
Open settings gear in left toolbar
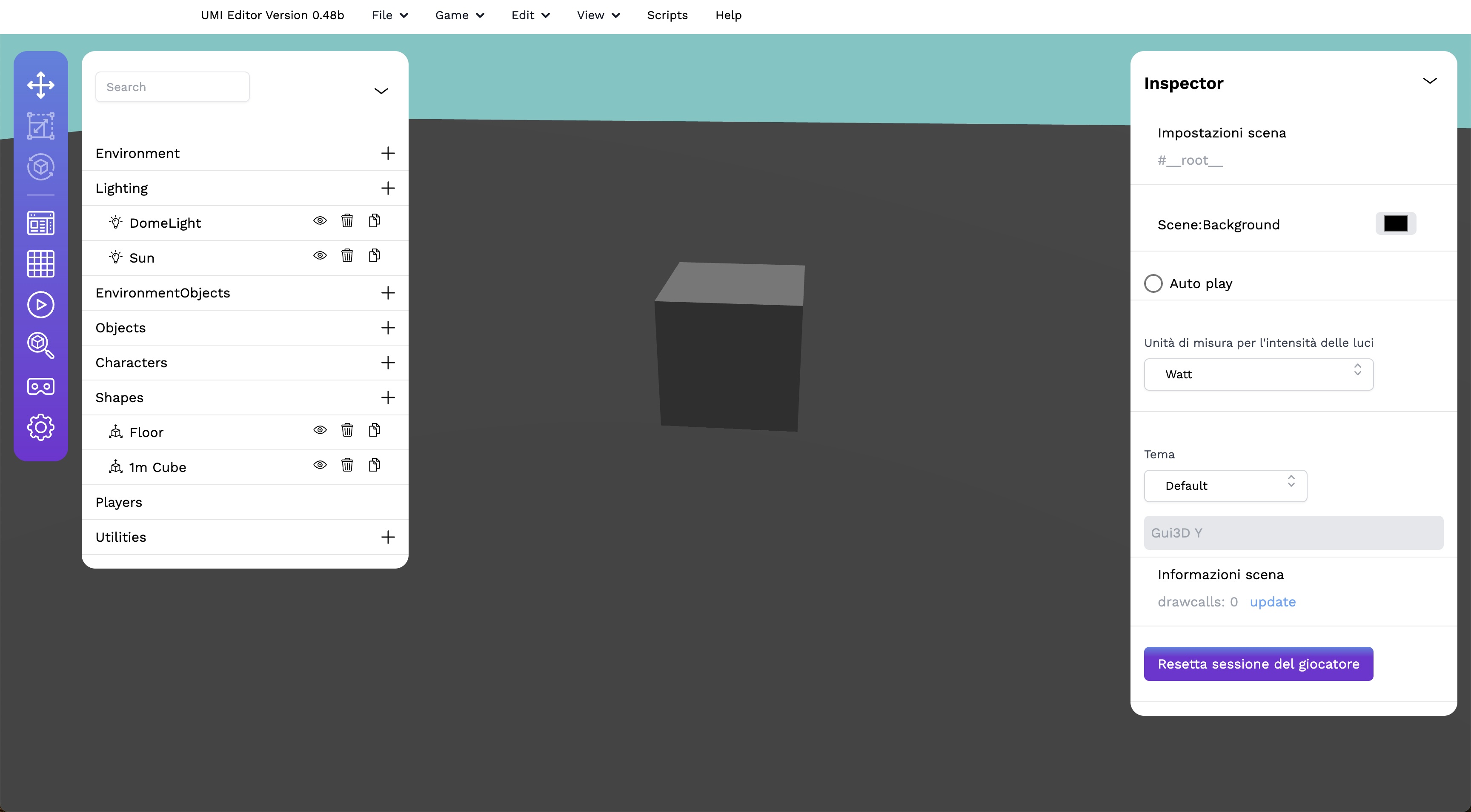pyautogui.click(x=40, y=427)
